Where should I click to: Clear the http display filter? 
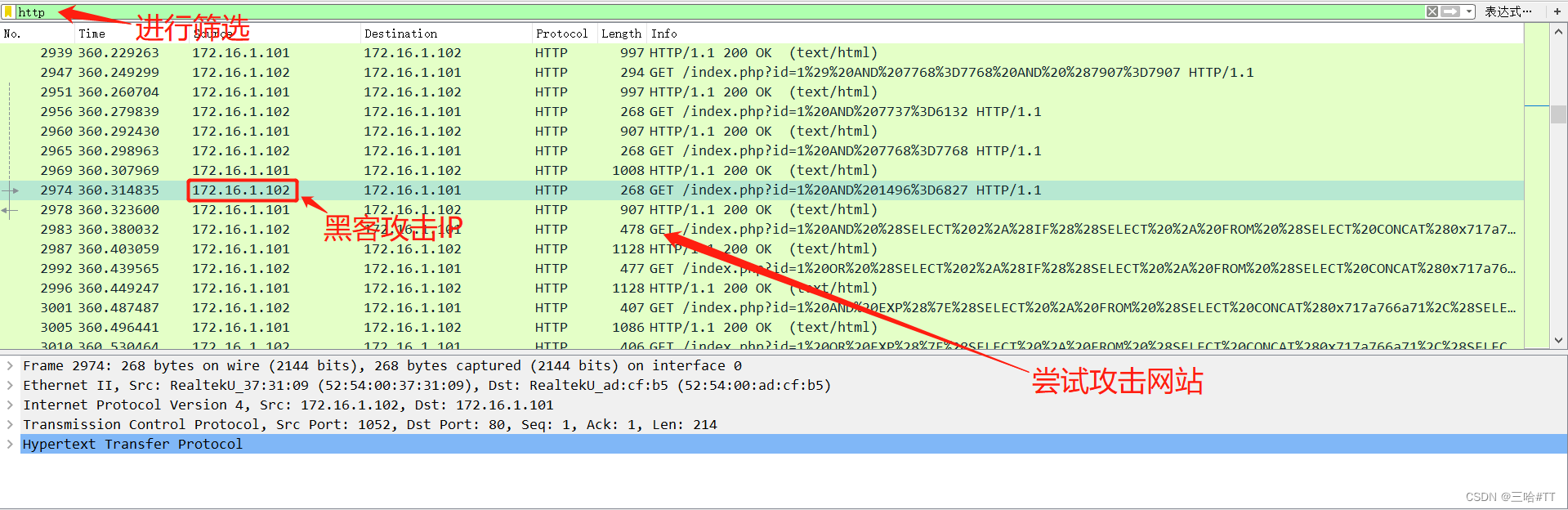1432,11
